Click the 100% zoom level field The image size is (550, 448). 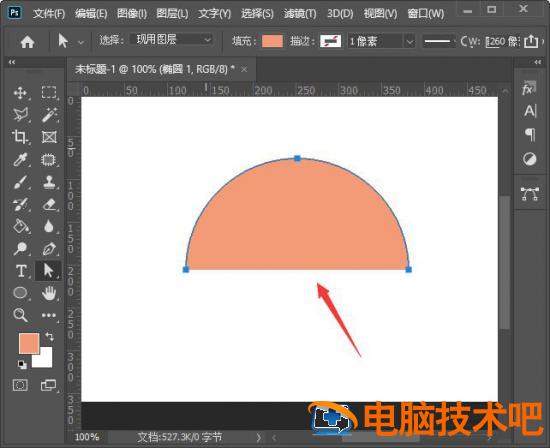point(87,437)
